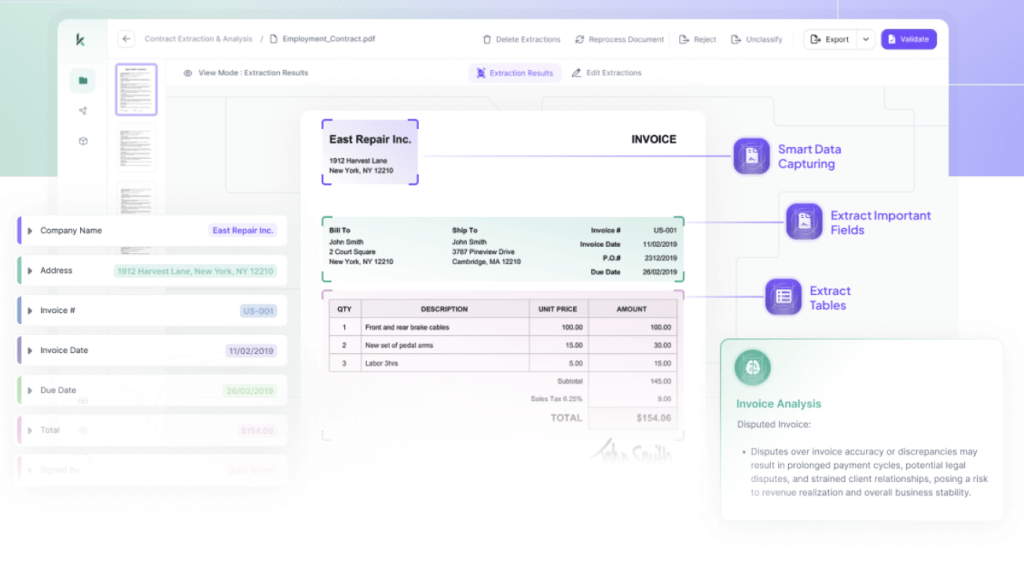This screenshot has width=1024, height=567.
Task: Click Reprocess Document in toolbar
Action: click(x=619, y=40)
